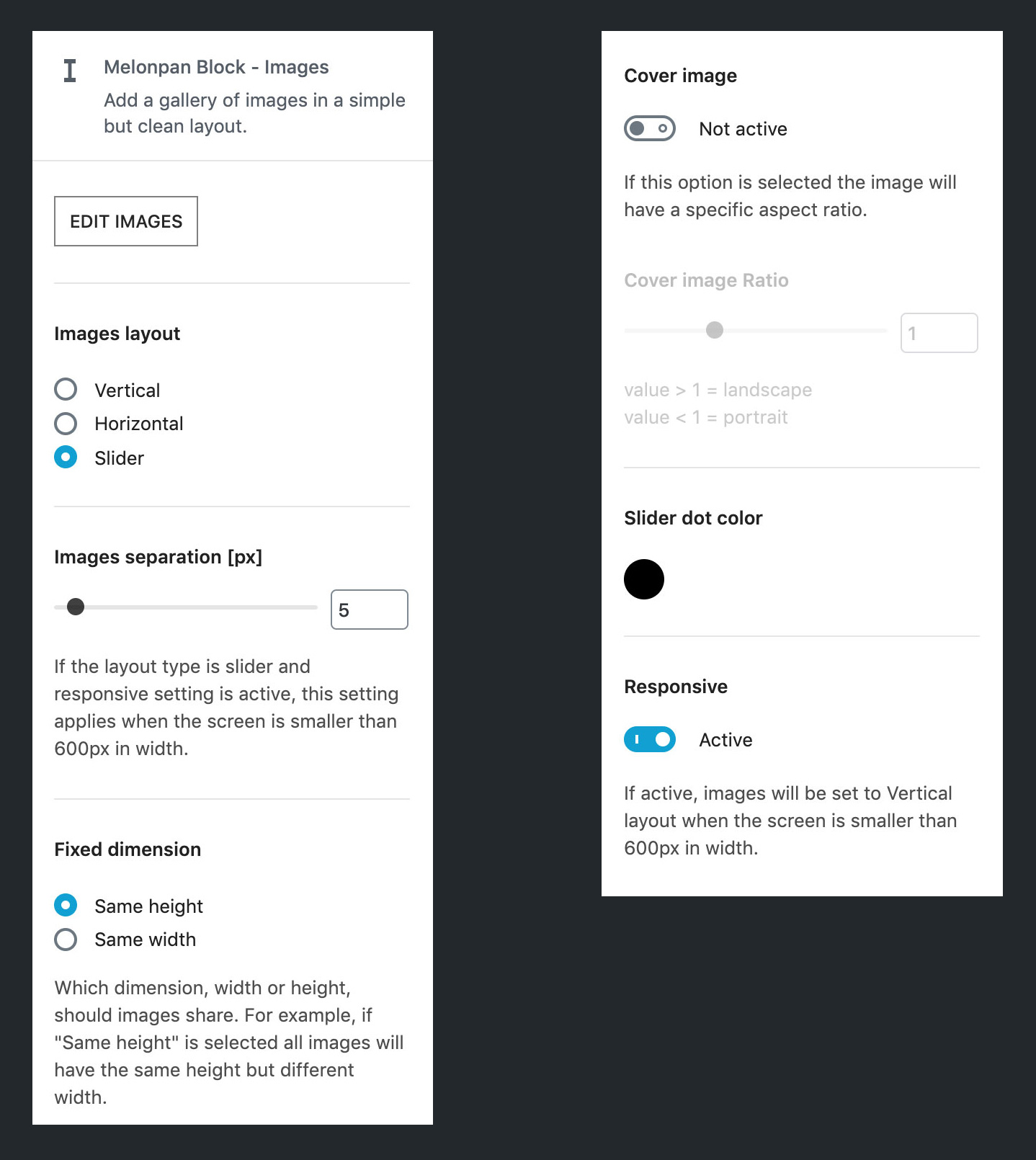Click the Cover image Ratio number field
The image size is (1036, 1160).
pyautogui.click(x=938, y=333)
